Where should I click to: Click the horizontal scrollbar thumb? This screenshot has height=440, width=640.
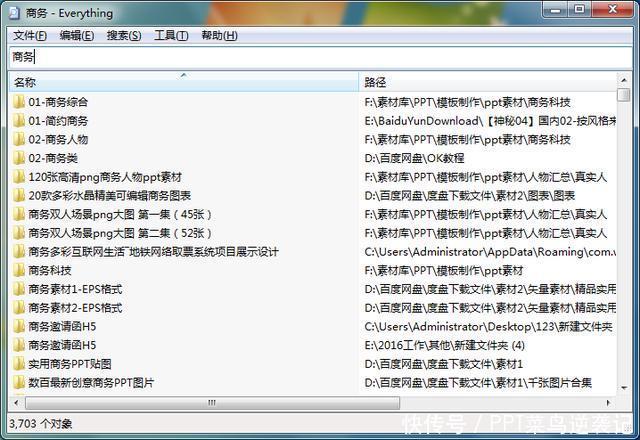(x=212, y=403)
